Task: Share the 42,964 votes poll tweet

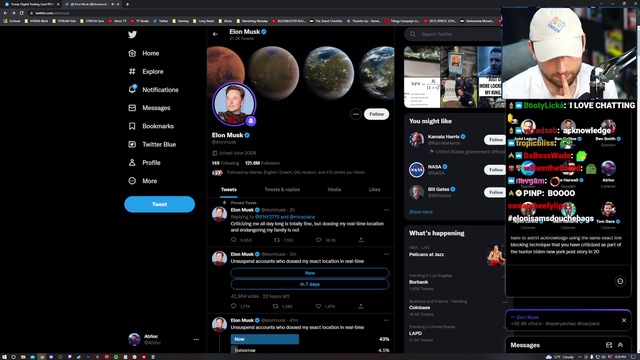Action: coord(361,306)
